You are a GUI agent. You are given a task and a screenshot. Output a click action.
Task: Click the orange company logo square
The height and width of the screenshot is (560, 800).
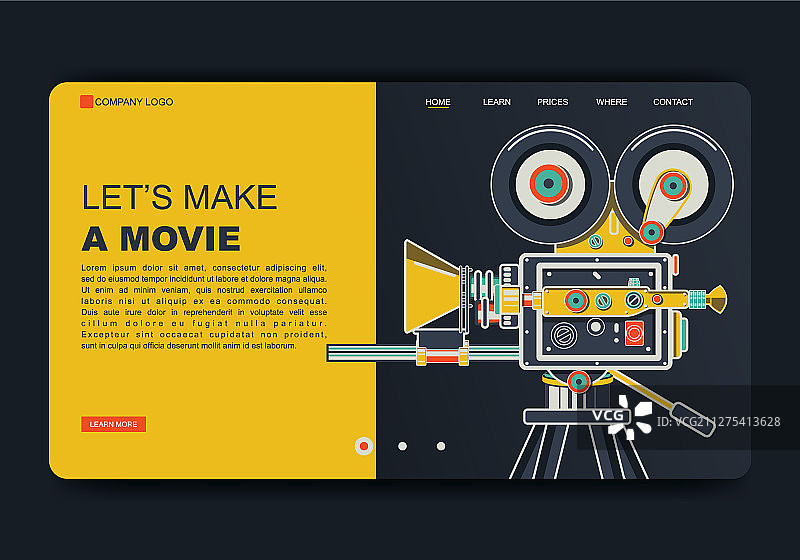86,101
